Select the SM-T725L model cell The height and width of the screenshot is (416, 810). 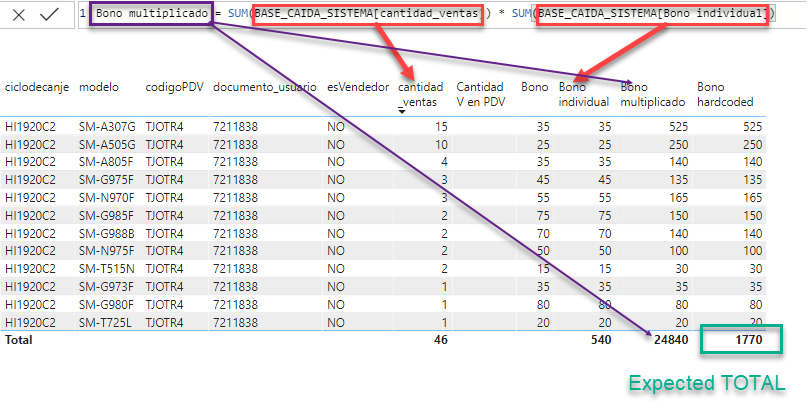105,323
